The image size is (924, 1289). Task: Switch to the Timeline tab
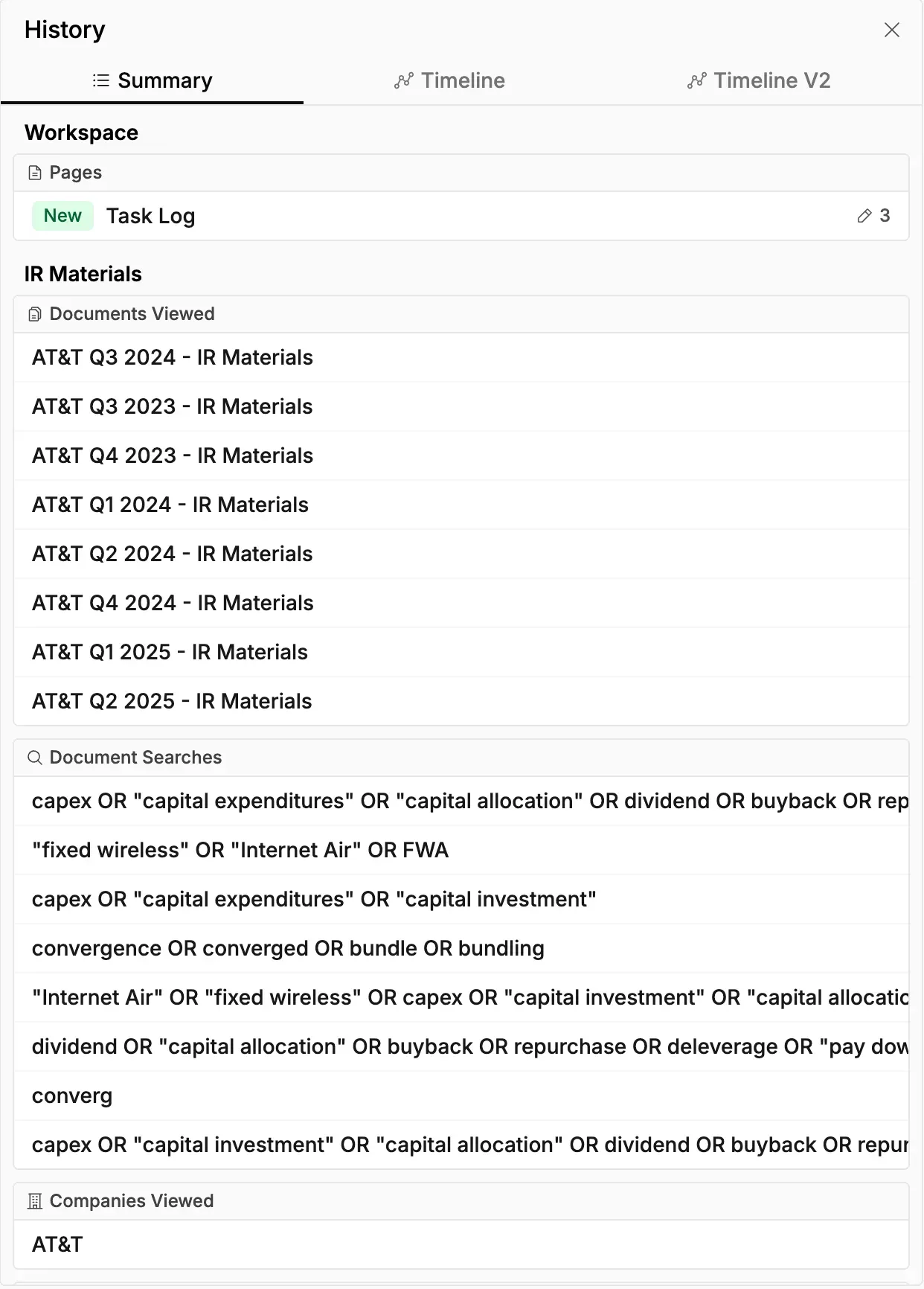[462, 80]
